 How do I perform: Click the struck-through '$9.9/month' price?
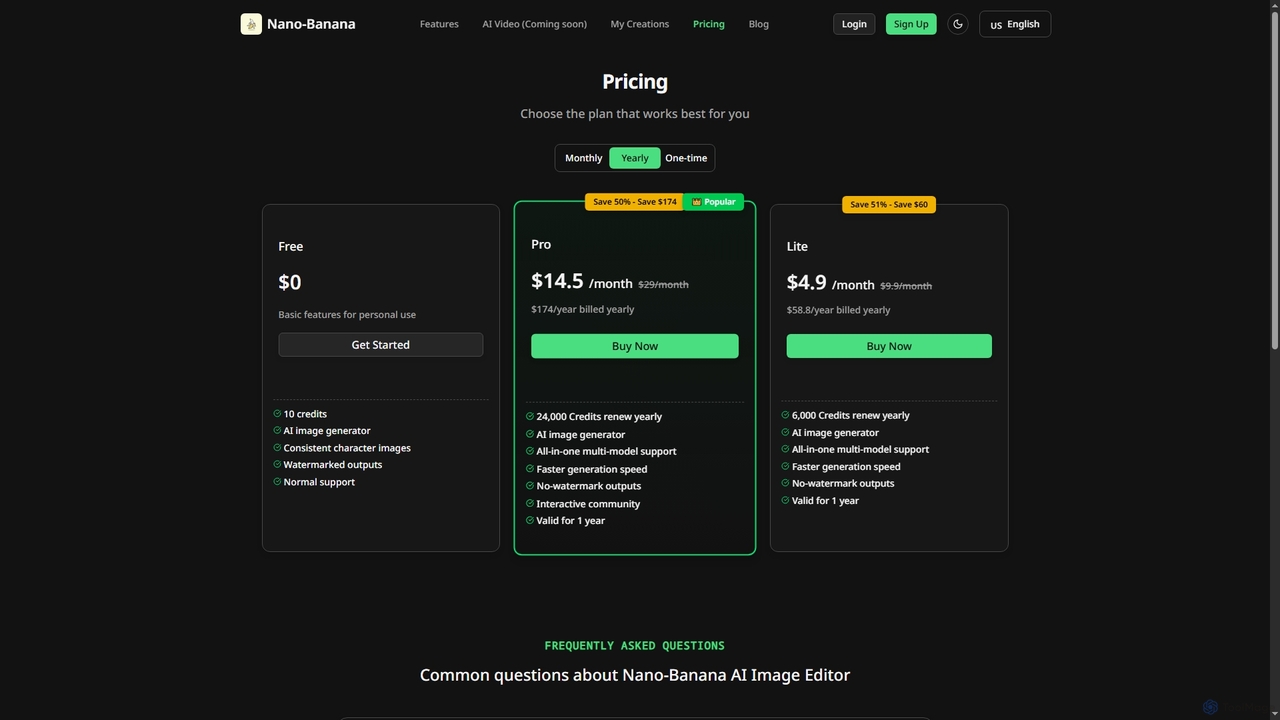tap(906, 286)
